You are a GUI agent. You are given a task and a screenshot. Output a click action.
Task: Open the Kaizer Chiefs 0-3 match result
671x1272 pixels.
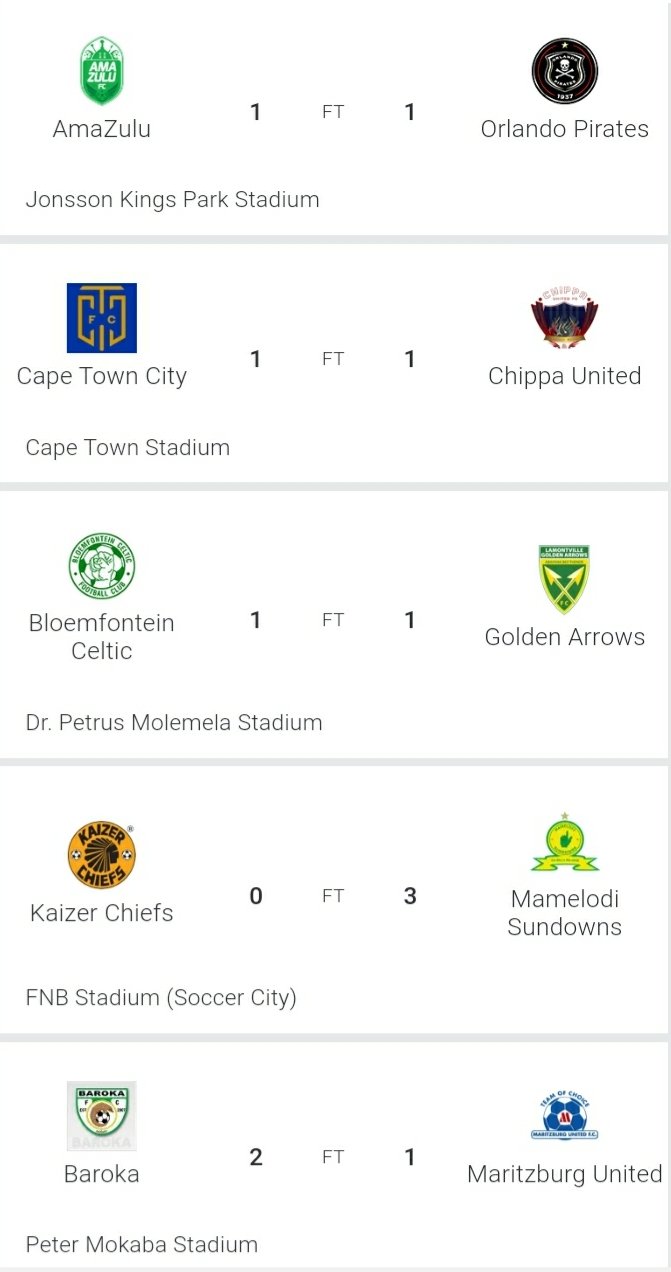coord(333,896)
